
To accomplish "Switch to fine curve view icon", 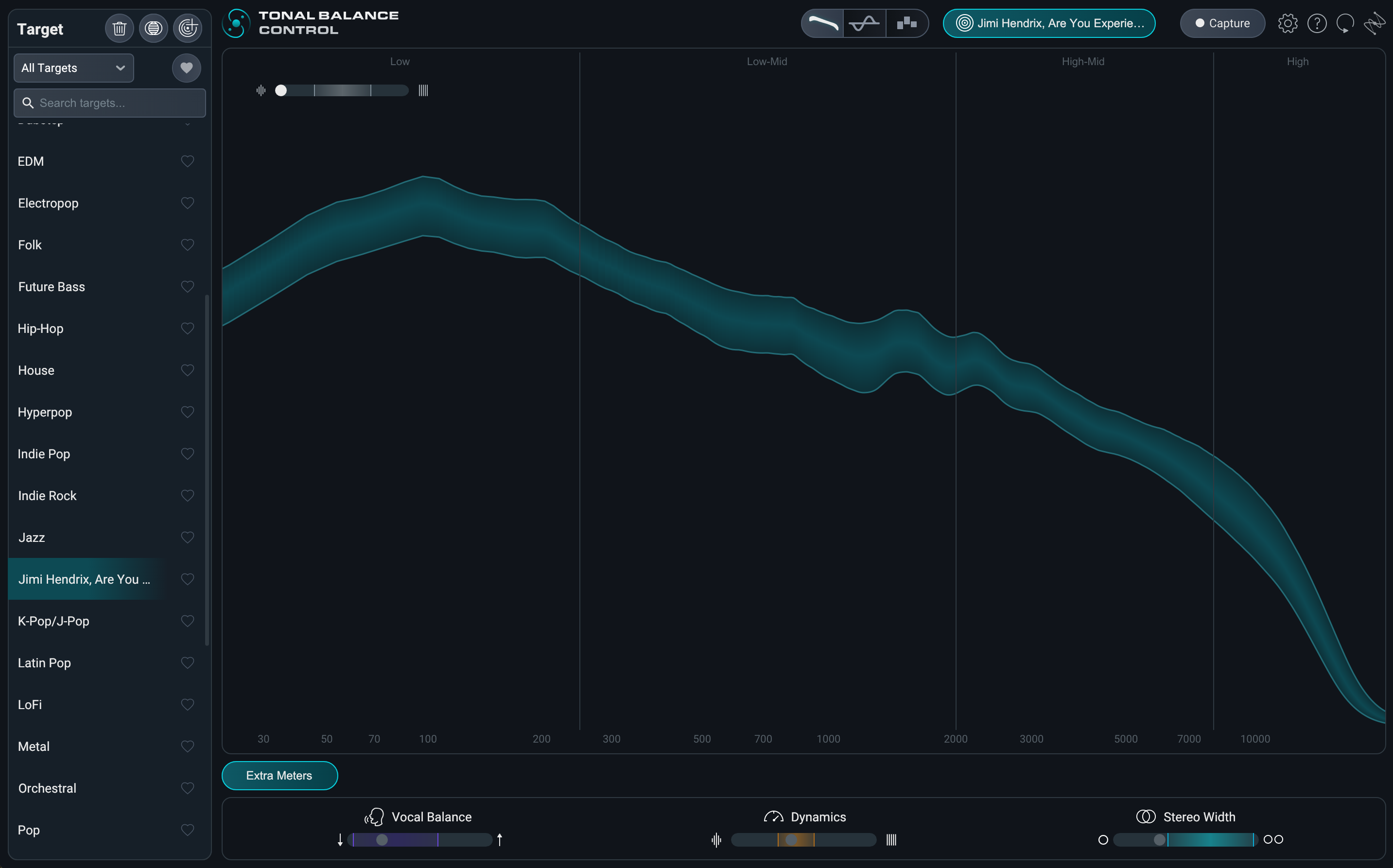I will (x=864, y=23).
